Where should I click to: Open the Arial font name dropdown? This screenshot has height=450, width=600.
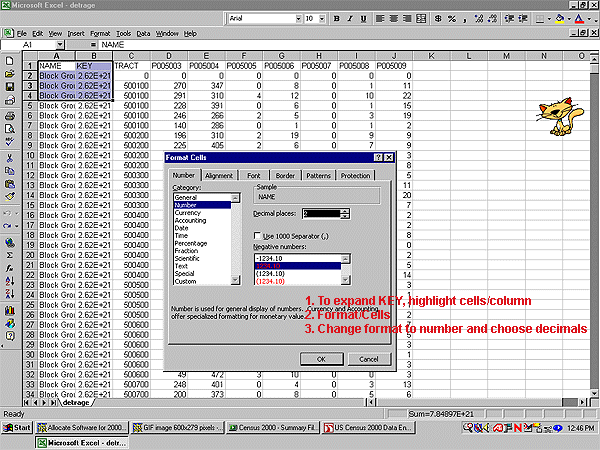pos(296,18)
